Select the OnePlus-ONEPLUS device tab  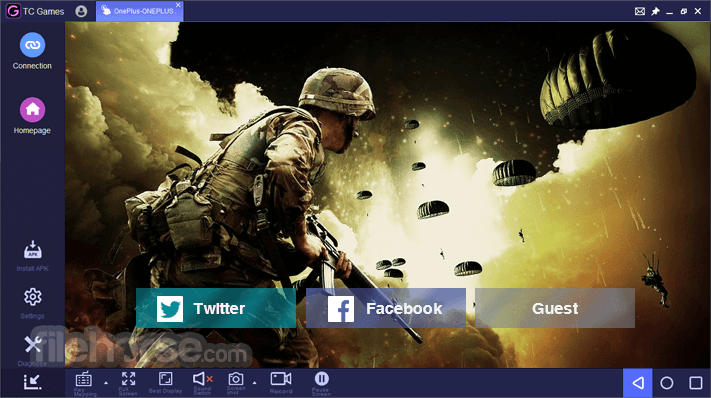[x=139, y=11]
